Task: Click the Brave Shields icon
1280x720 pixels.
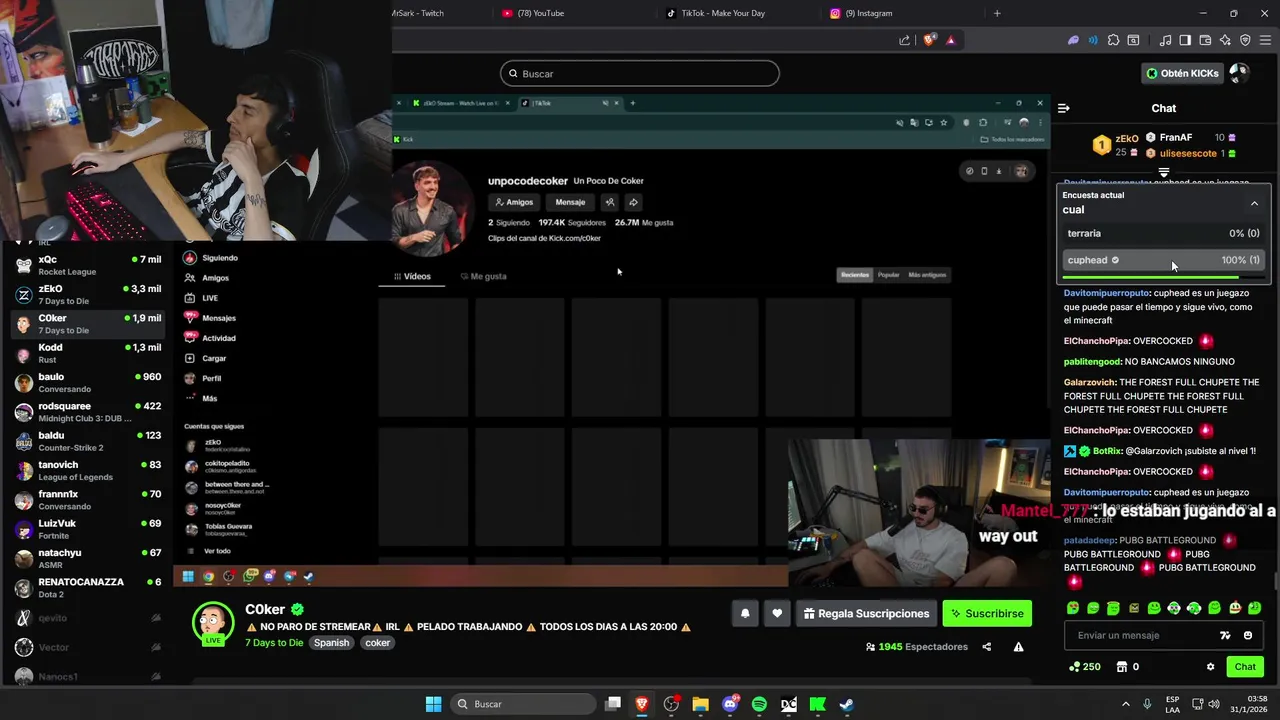Action: 930,40
